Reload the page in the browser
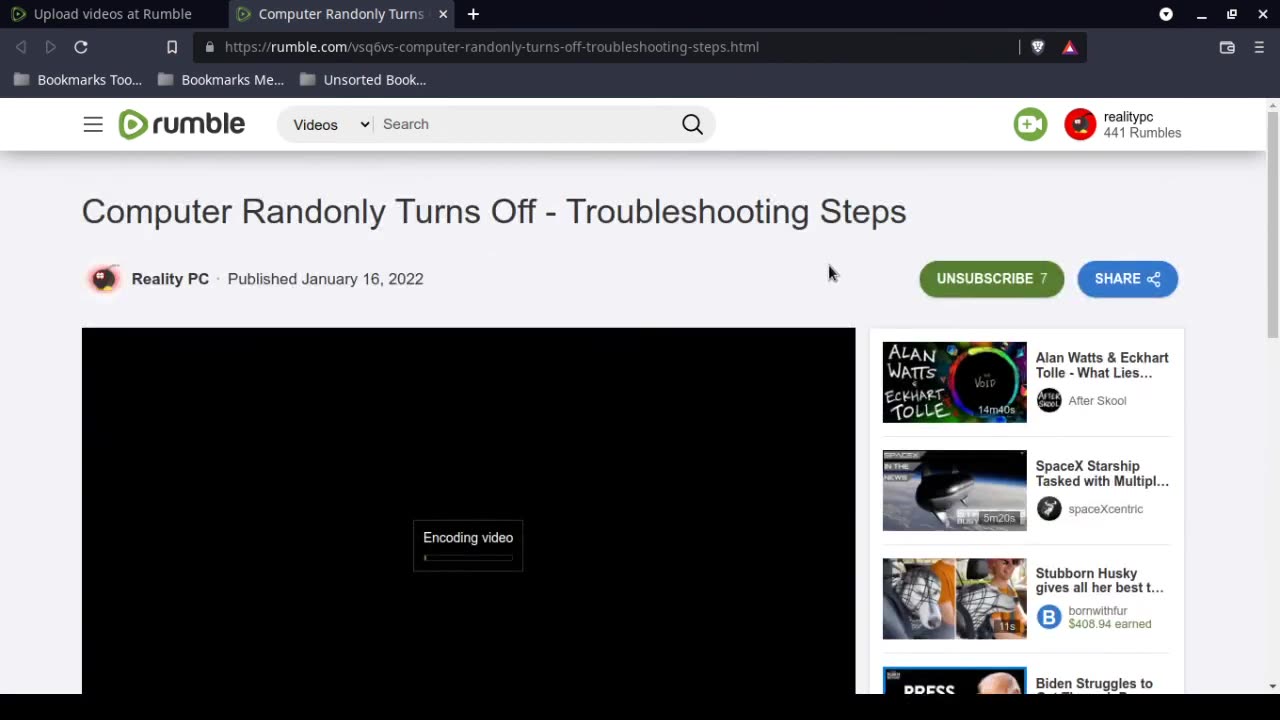The image size is (1280, 720). (81, 47)
